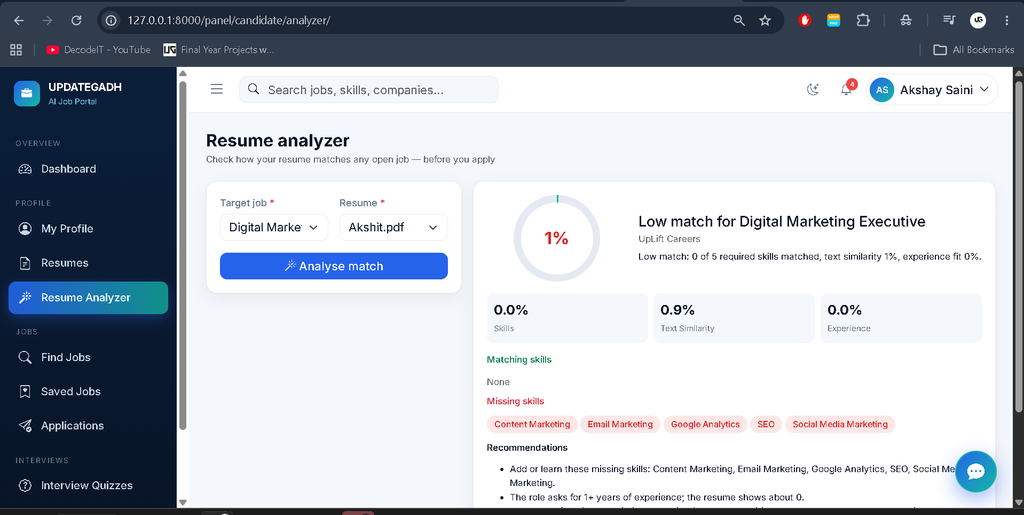Click the Recommendations heading
This screenshot has height=515, width=1024.
click(527, 448)
